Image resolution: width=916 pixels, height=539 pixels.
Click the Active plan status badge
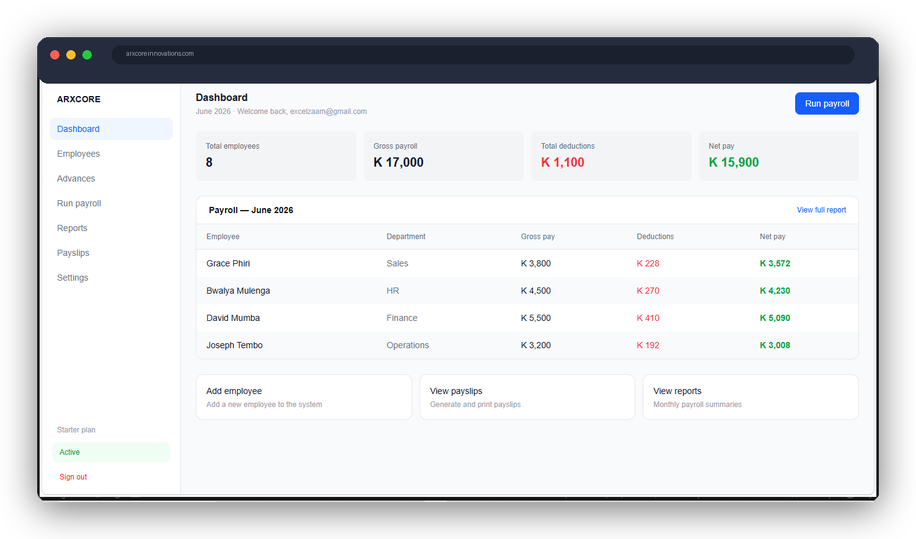pos(111,452)
